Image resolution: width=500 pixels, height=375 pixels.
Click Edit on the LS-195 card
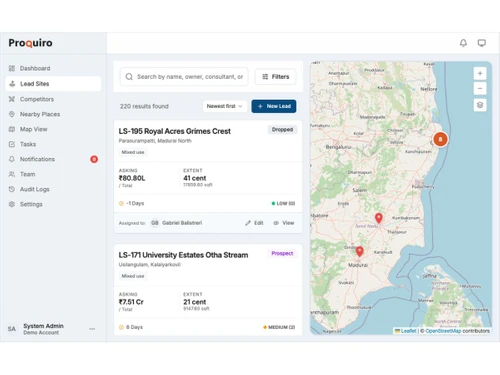pyautogui.click(x=254, y=223)
